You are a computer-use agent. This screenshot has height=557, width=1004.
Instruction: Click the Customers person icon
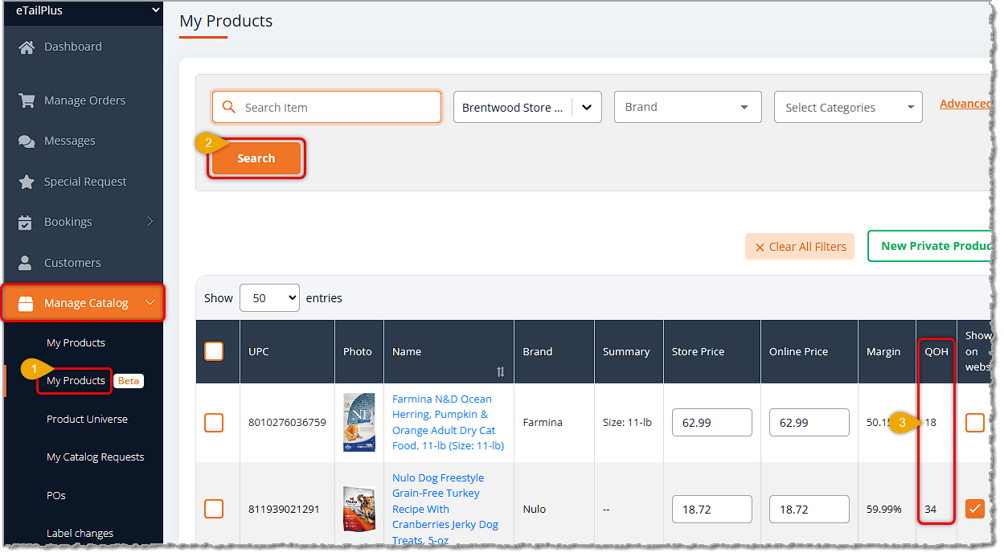pyautogui.click(x=25, y=262)
